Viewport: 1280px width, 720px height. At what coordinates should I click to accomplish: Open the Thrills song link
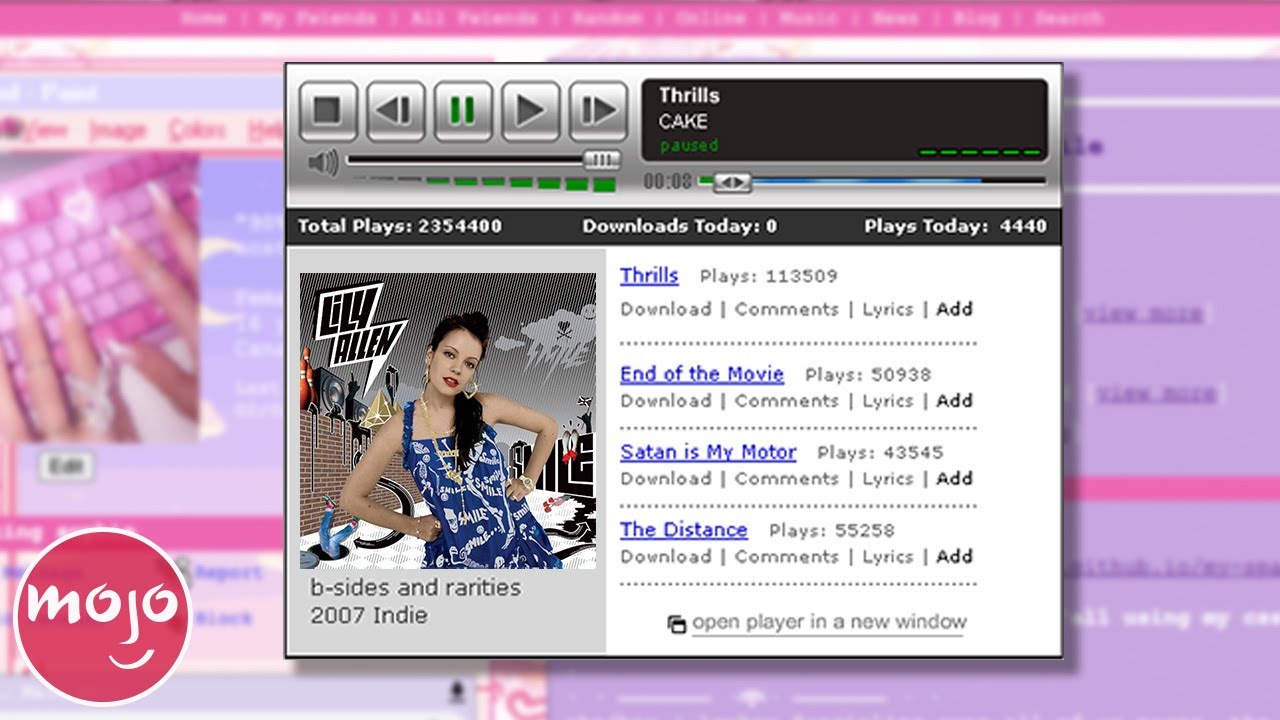649,276
